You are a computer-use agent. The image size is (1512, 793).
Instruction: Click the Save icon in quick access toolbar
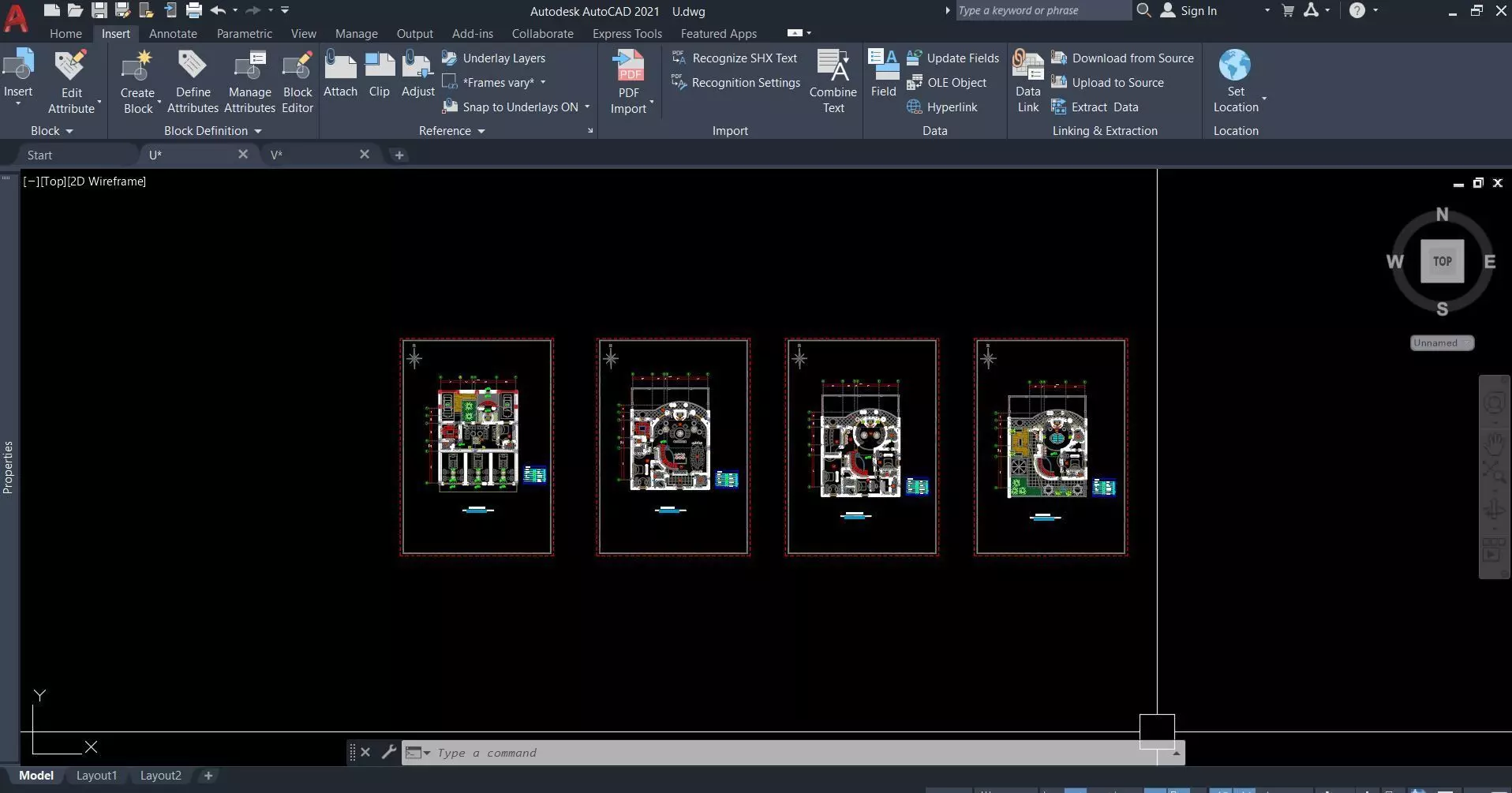(x=99, y=10)
